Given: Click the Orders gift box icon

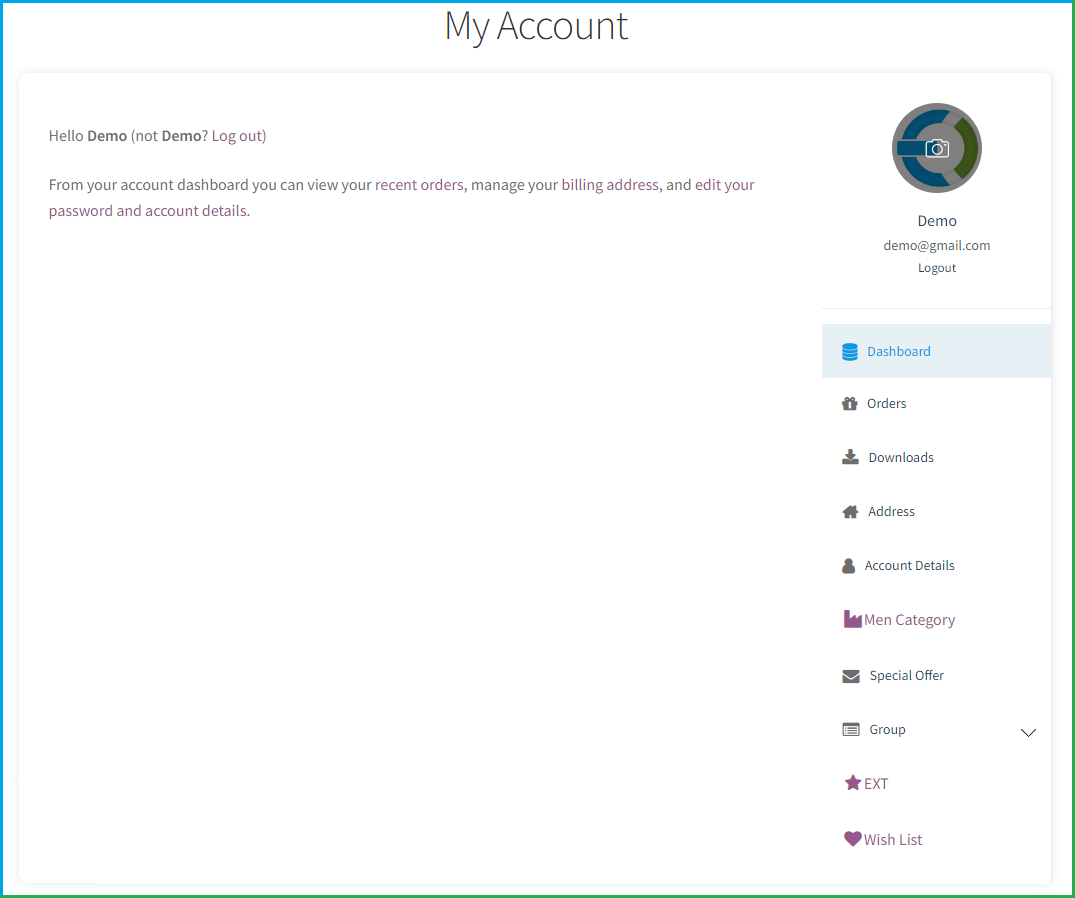Looking at the screenshot, I should click(x=849, y=402).
